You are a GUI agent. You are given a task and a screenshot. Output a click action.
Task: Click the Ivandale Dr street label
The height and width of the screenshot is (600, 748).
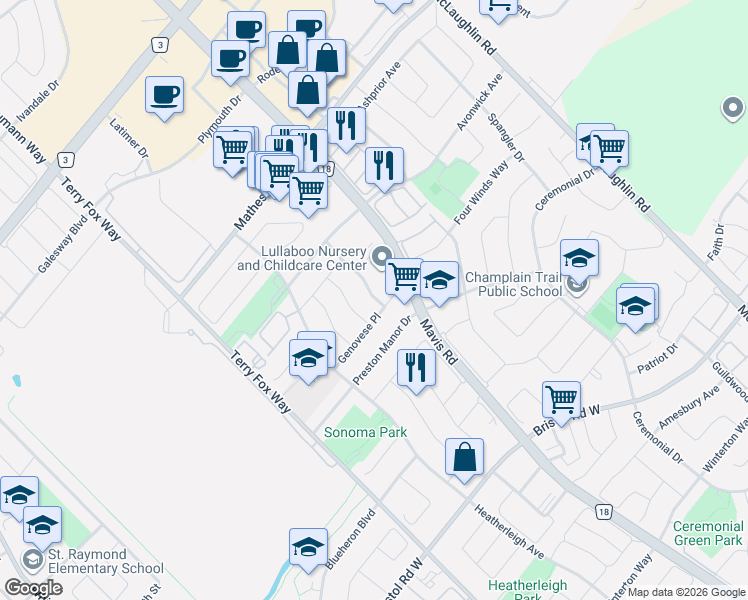pos(37,101)
